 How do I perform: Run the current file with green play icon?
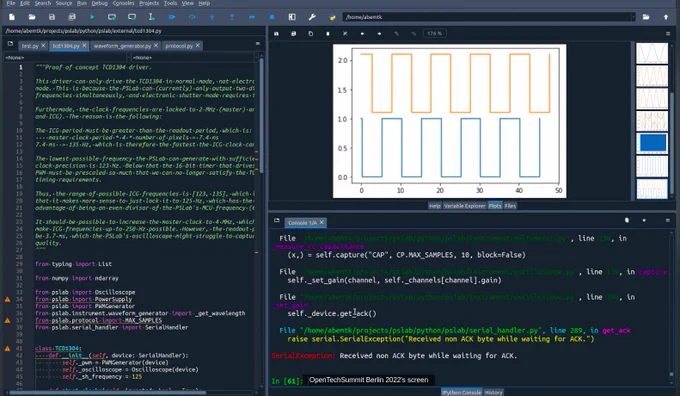tap(92, 17)
